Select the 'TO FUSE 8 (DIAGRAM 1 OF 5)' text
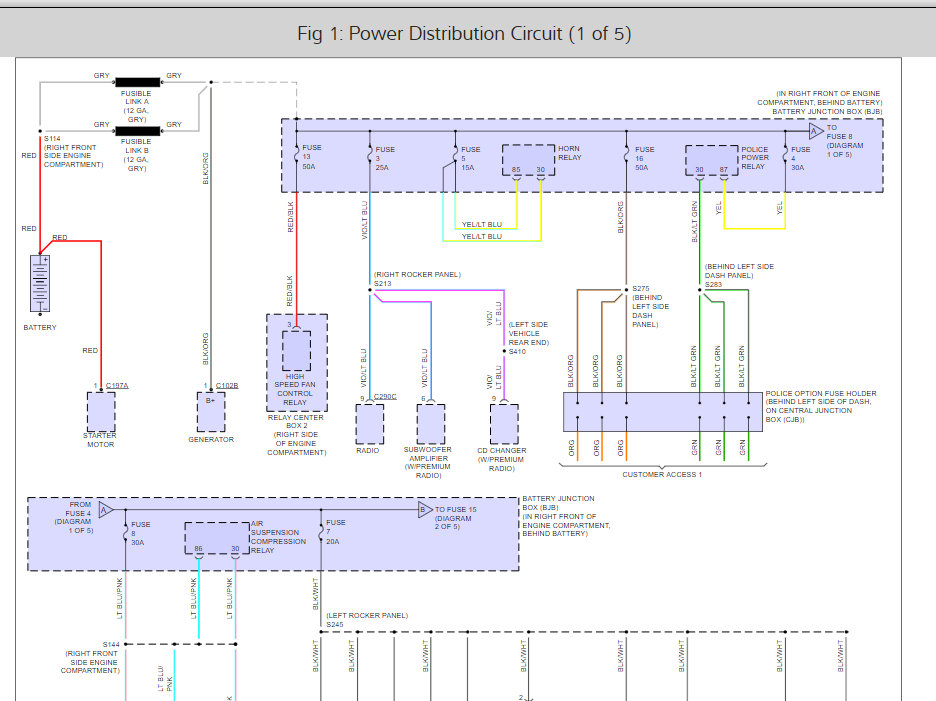The width and height of the screenshot is (936, 701). 845,141
